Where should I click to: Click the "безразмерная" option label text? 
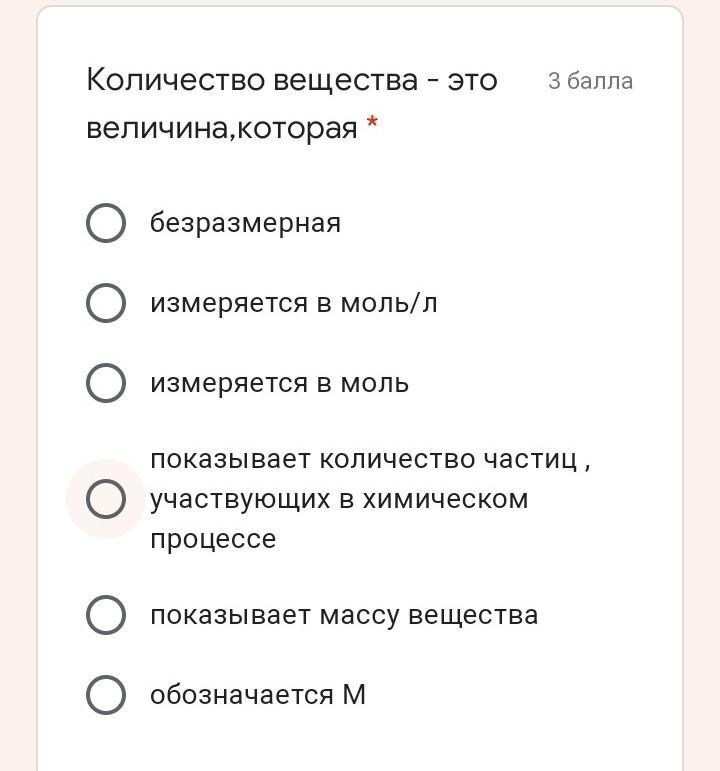click(245, 223)
